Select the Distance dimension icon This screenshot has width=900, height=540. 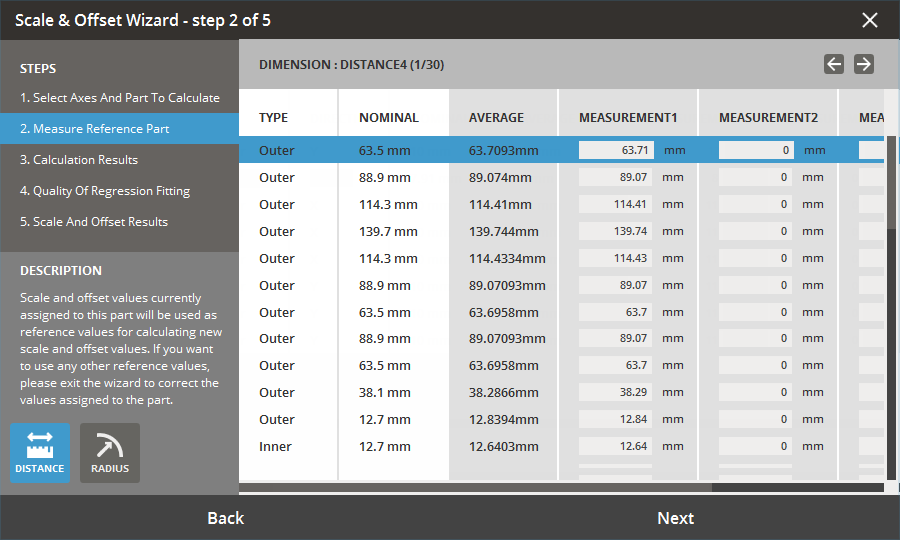click(40, 453)
